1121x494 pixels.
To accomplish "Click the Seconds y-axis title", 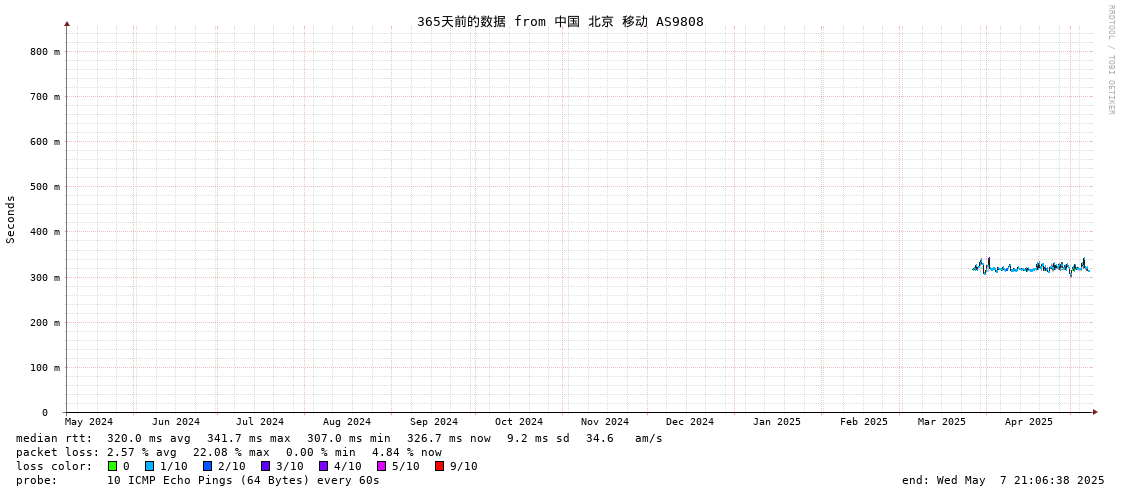I will [11, 219].
